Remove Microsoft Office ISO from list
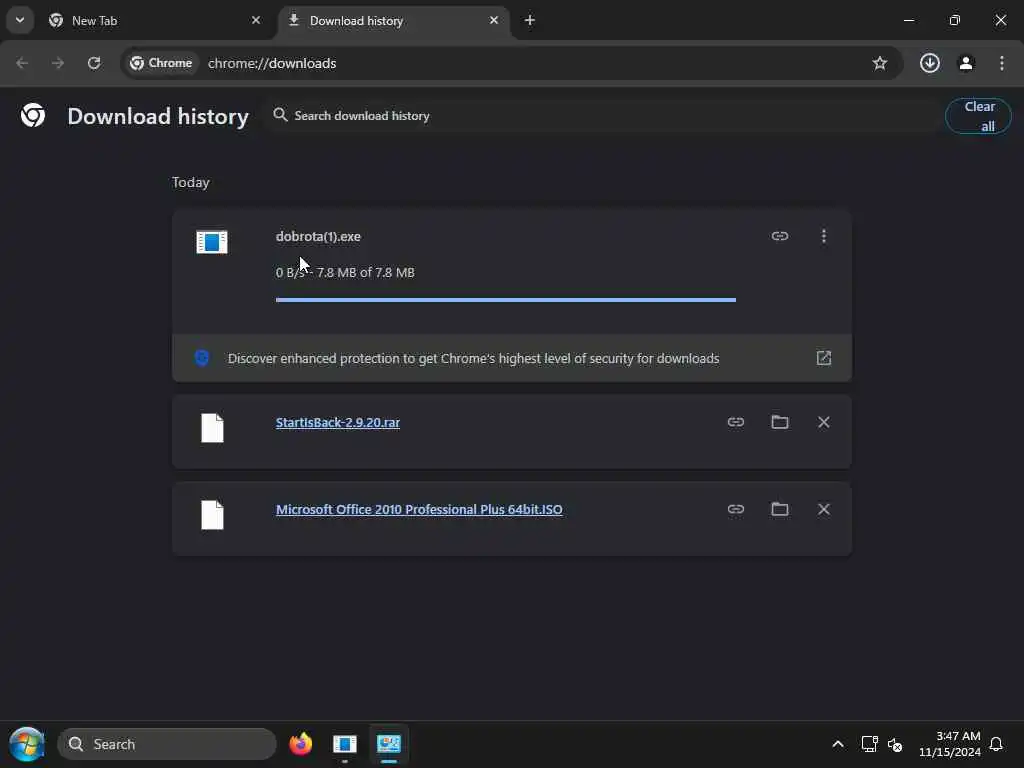Viewport: 1024px width, 768px height. point(824,509)
